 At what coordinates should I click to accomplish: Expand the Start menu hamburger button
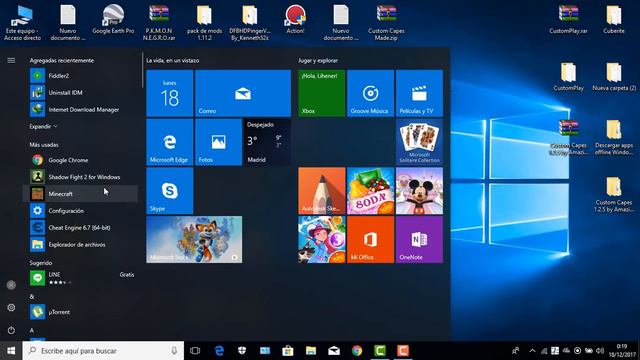(11, 60)
